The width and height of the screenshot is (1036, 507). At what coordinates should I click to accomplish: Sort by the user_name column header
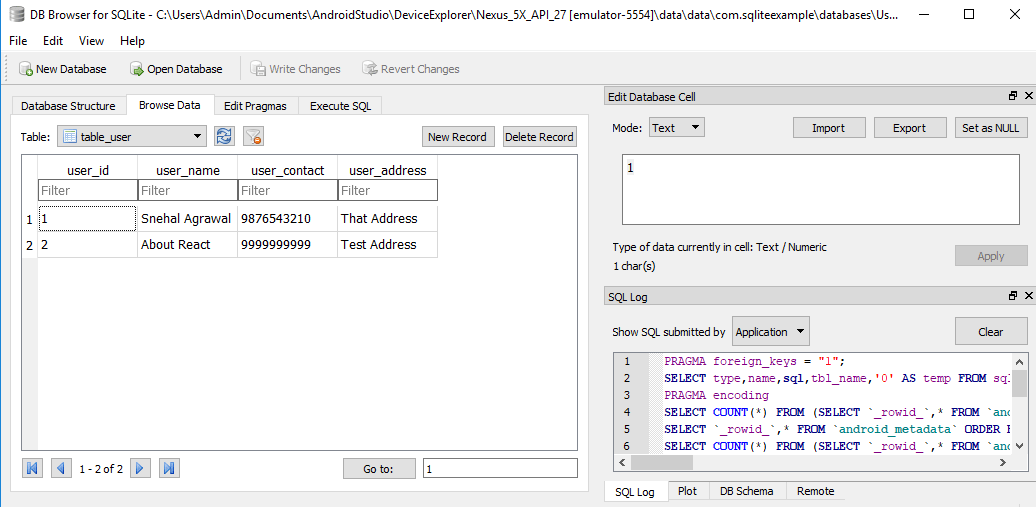188,171
